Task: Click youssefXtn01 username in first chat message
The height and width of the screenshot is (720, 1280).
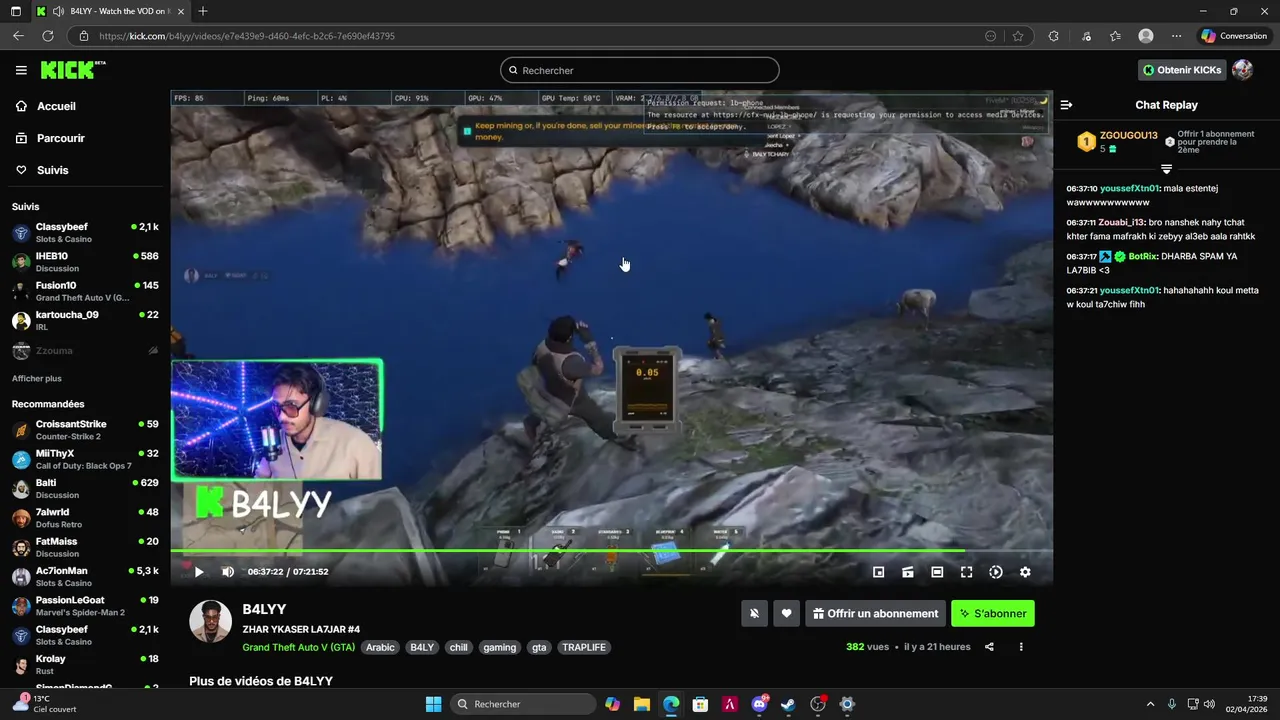Action: point(1129,188)
